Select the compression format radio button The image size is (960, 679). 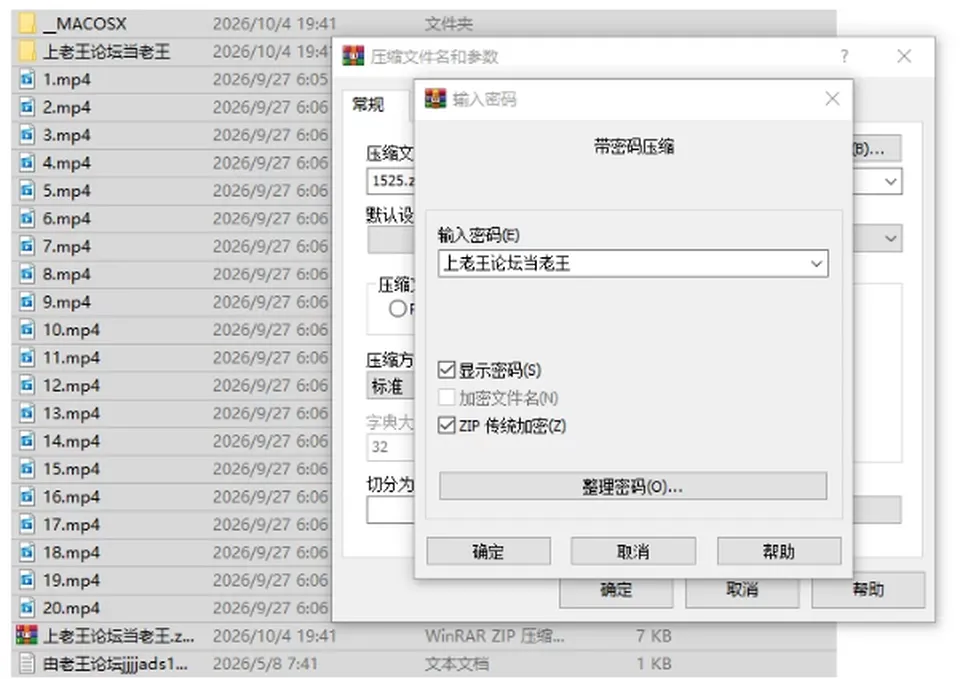pyautogui.click(x=398, y=309)
